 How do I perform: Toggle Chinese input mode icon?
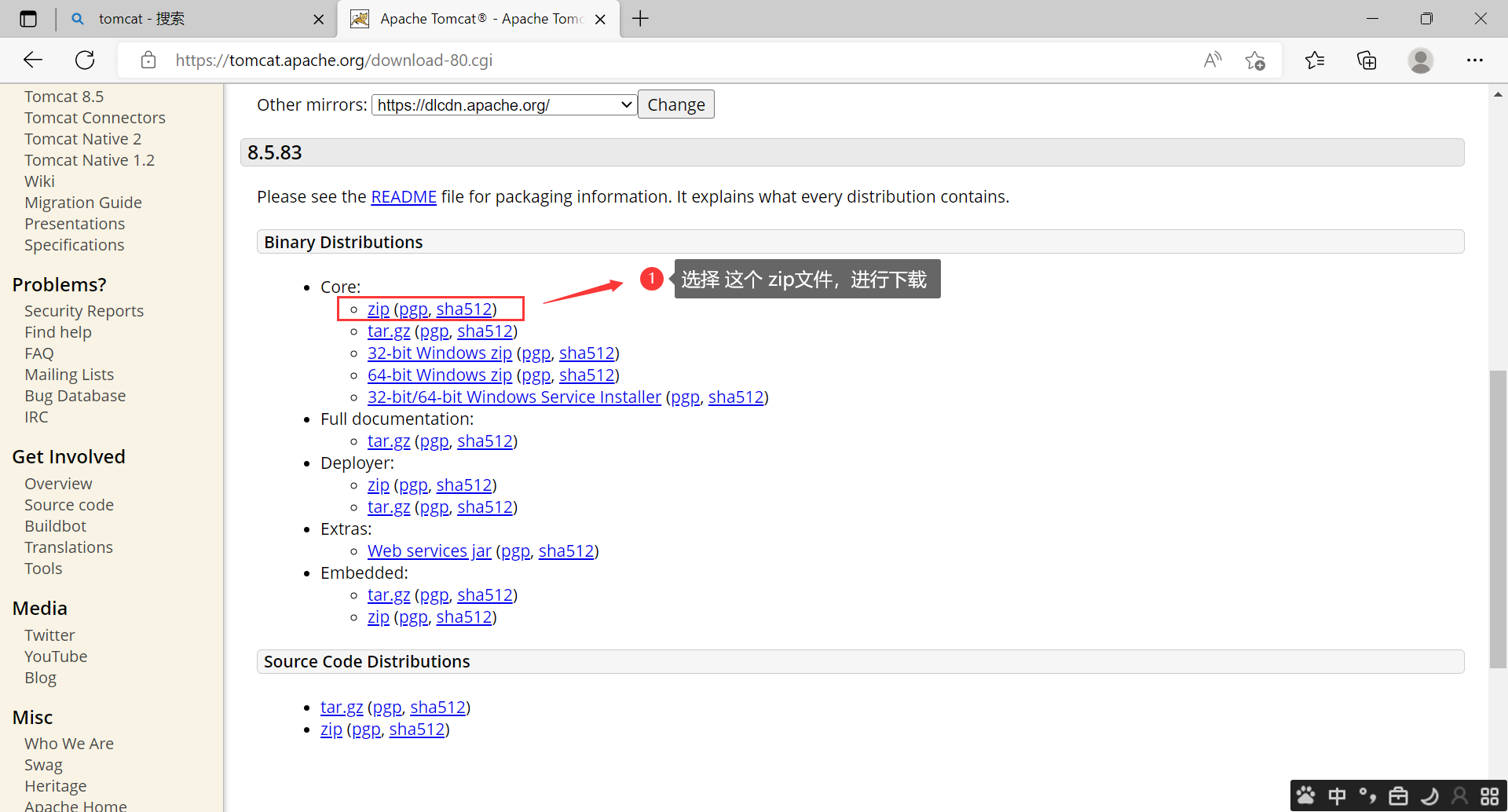coord(1337,796)
